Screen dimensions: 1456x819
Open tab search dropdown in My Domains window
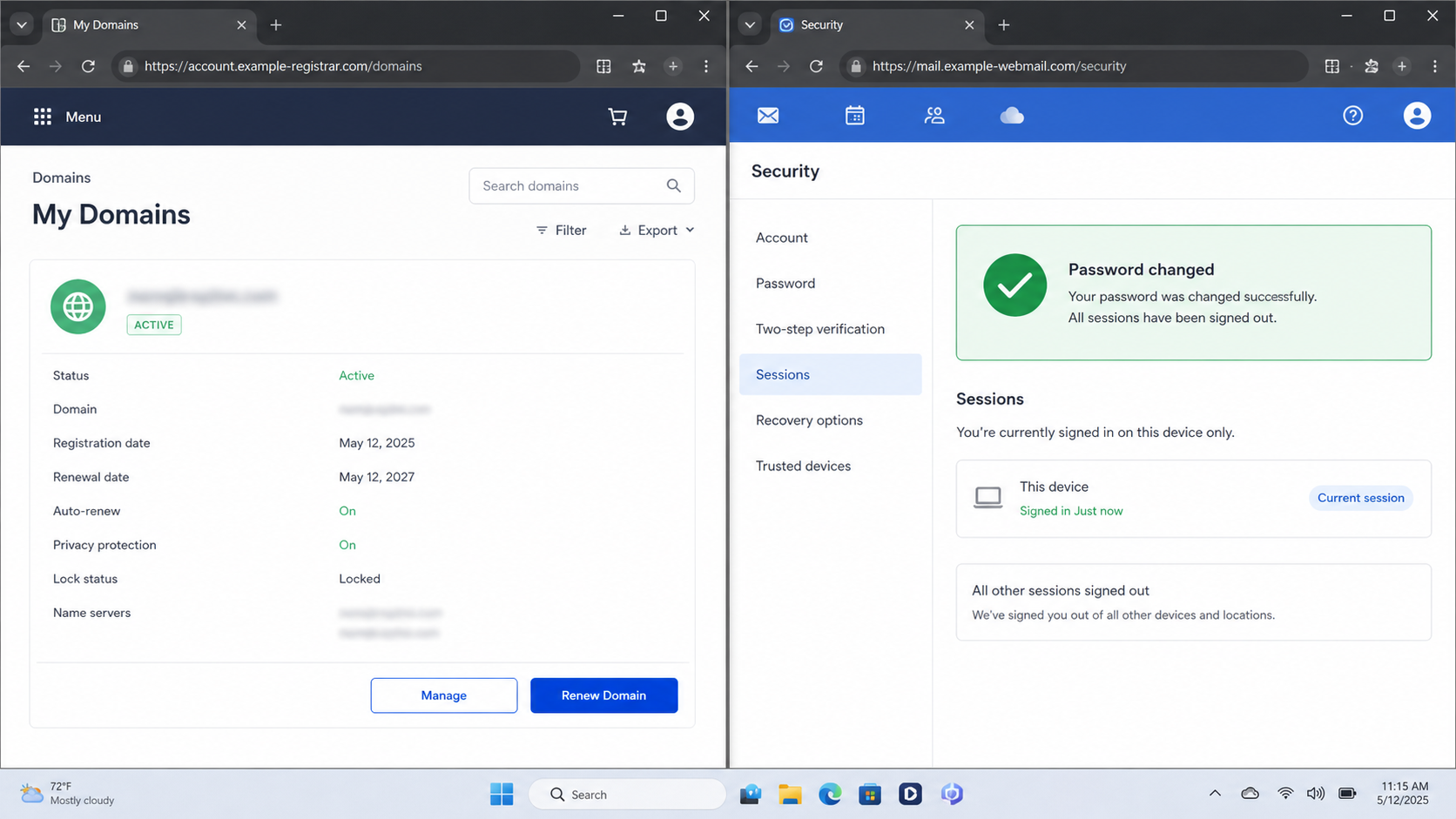(x=22, y=24)
